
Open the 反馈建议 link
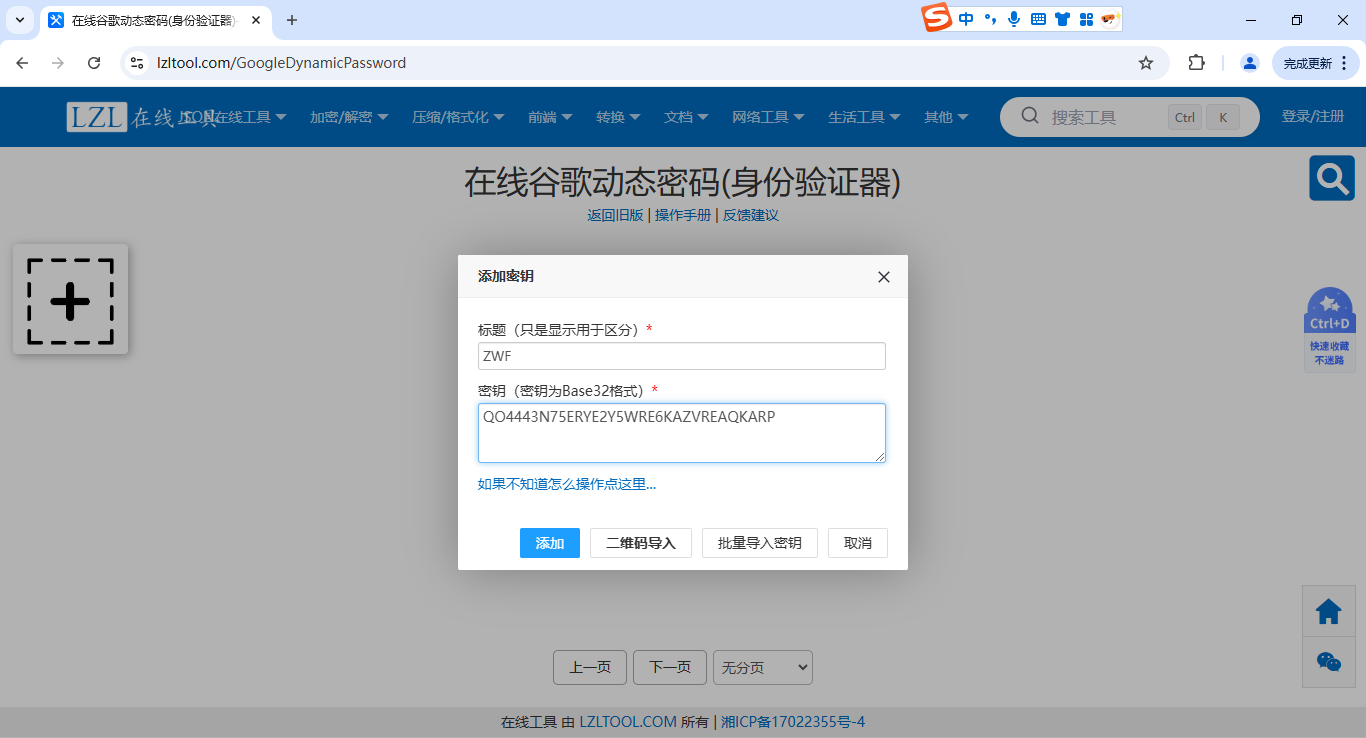click(x=751, y=215)
